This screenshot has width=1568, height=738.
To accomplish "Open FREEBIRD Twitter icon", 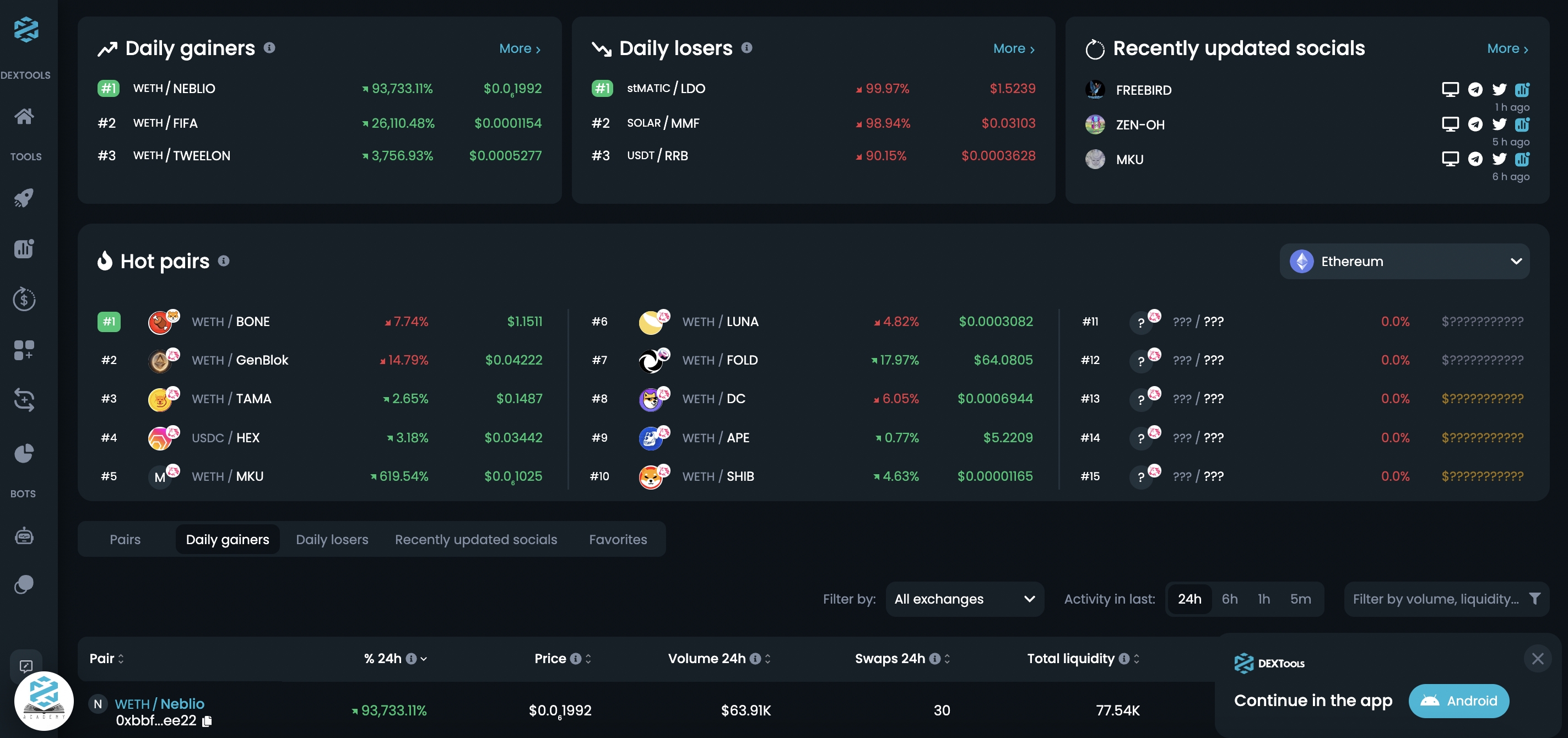I will pyautogui.click(x=1499, y=89).
